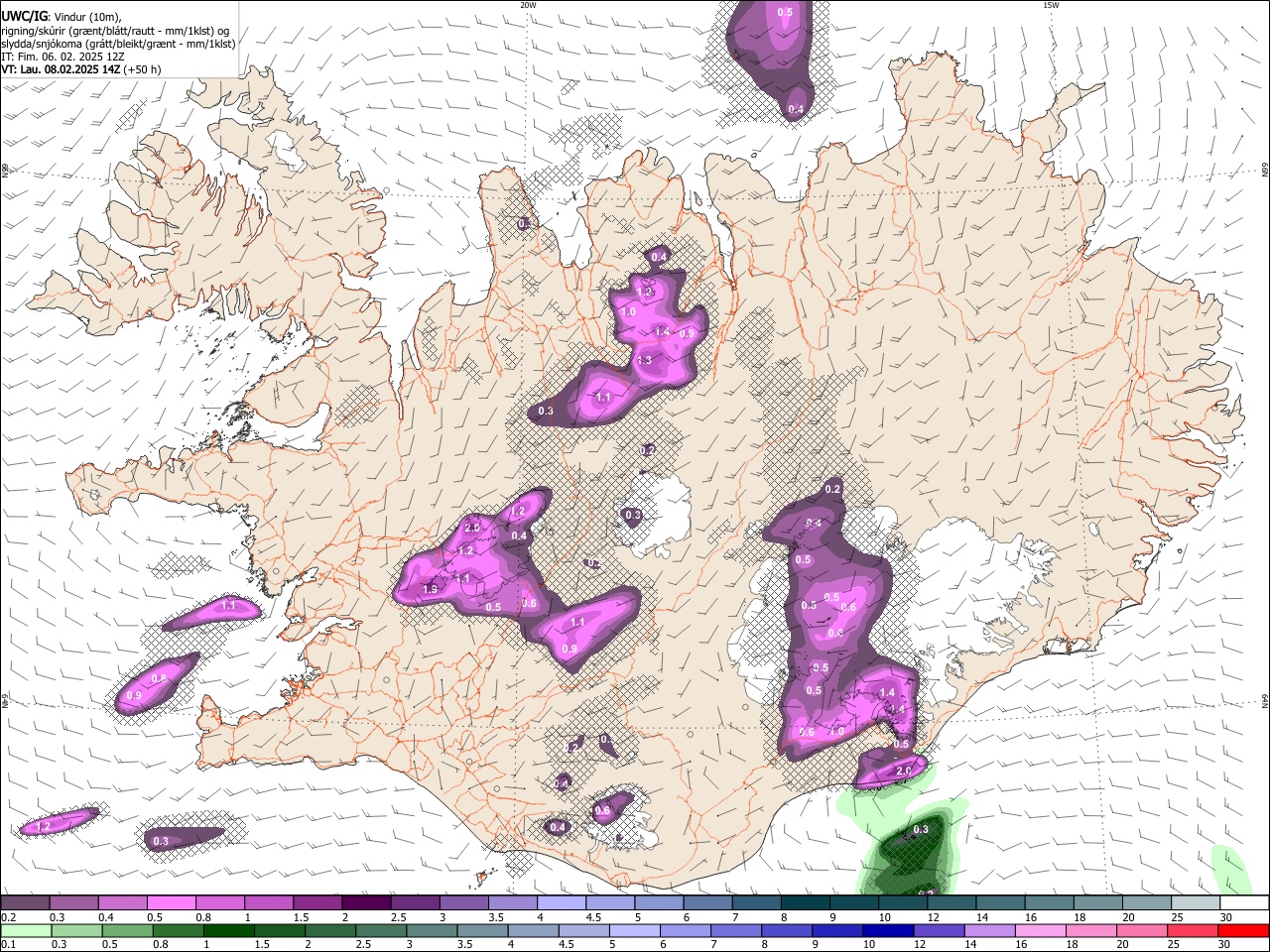
Task: Click the '1.3' snowfall value on map
Action: click(644, 360)
